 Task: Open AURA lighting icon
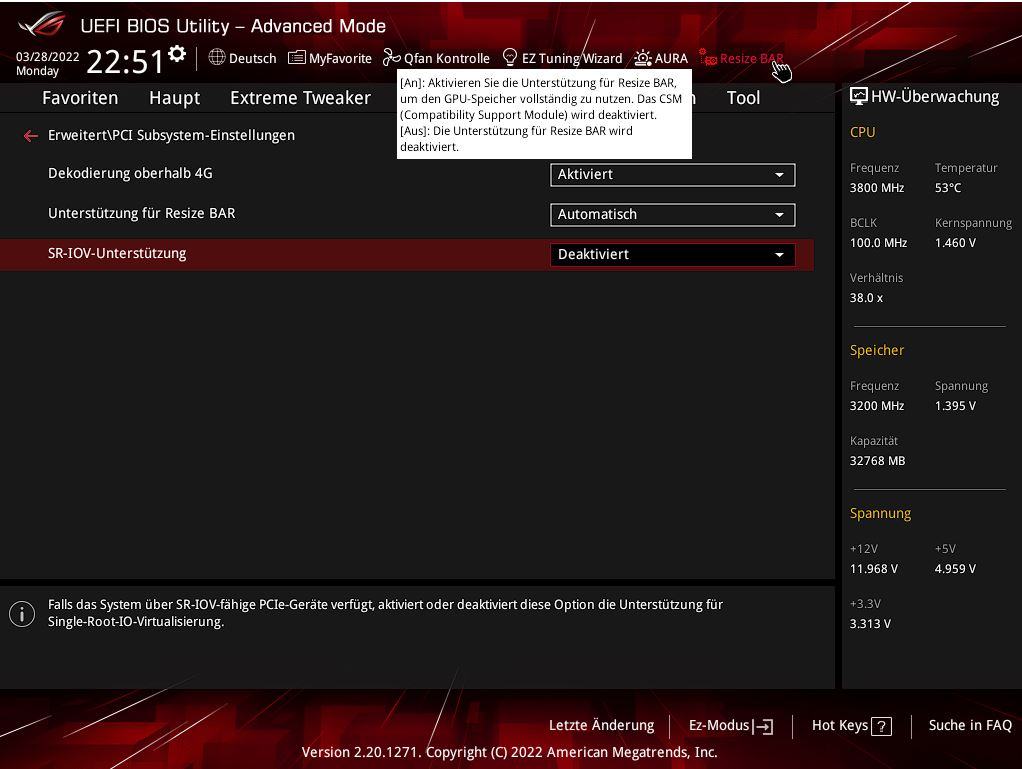(x=643, y=58)
